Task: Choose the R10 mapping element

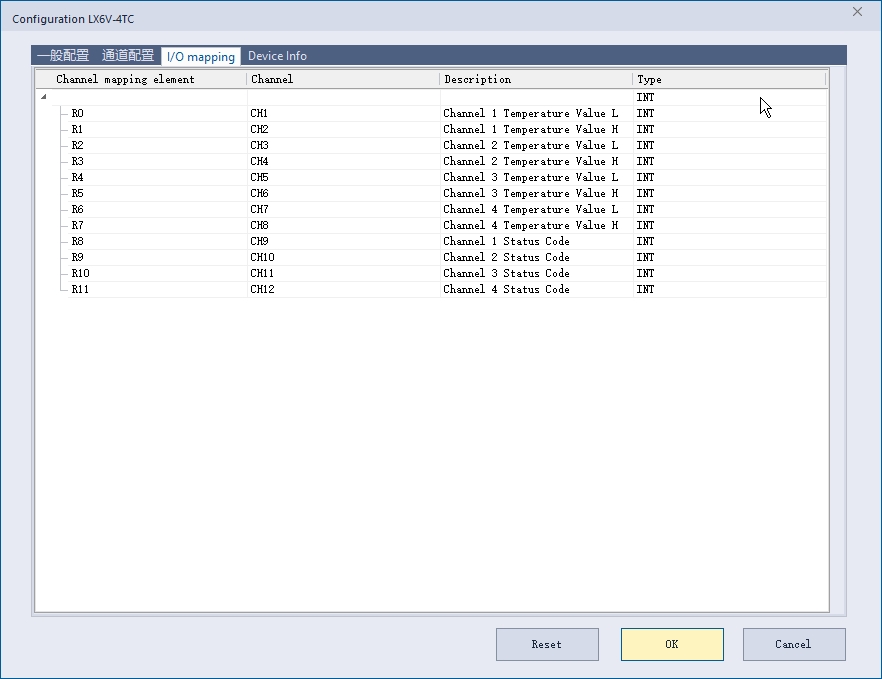Action: (x=80, y=273)
